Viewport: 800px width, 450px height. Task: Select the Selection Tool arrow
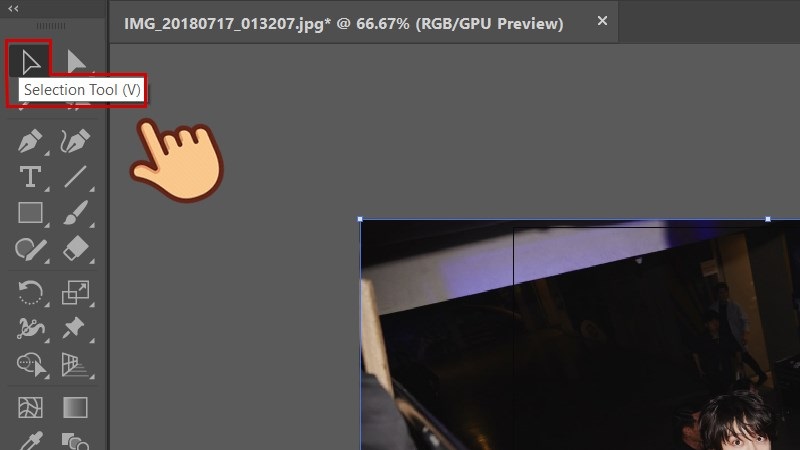pyautogui.click(x=30, y=62)
